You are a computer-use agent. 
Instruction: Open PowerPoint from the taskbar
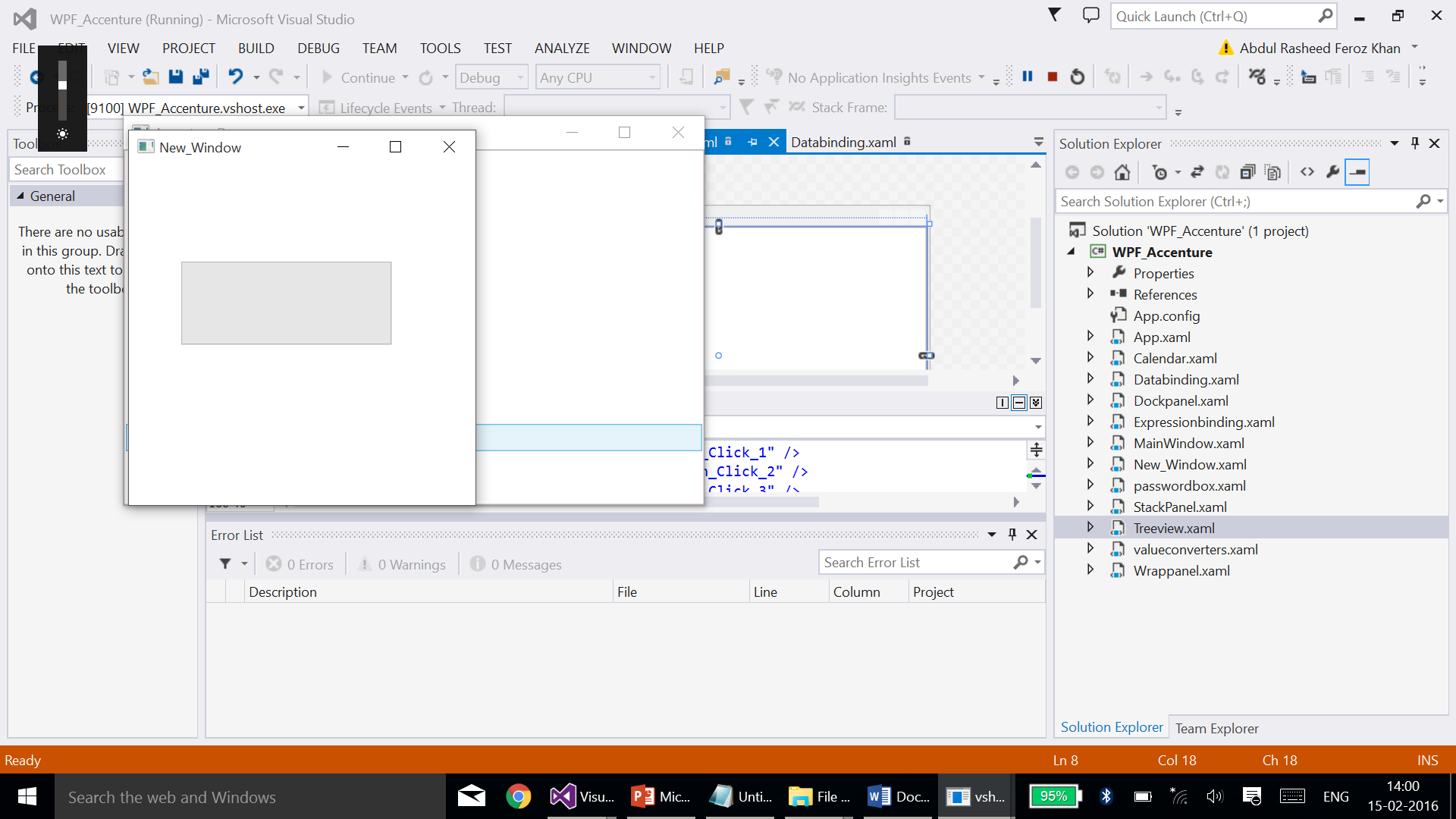[x=660, y=796]
